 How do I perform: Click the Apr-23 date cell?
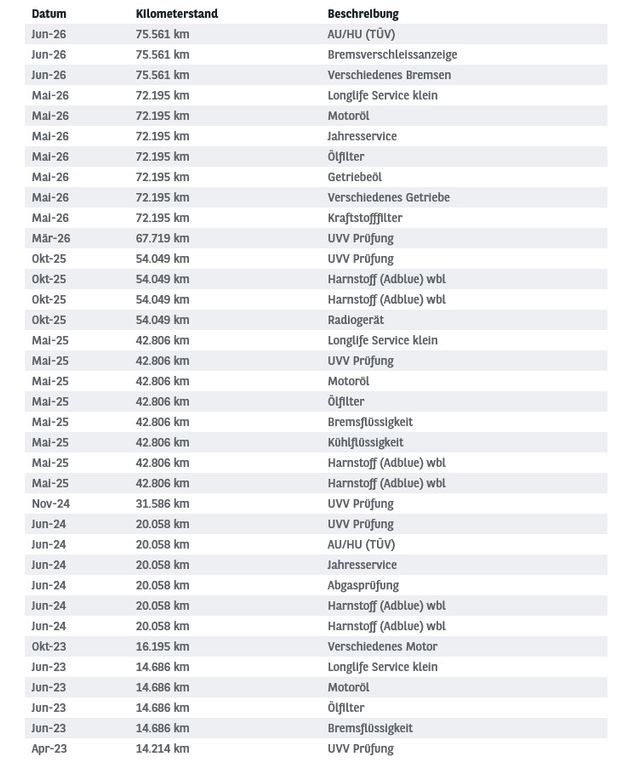pos(49,748)
